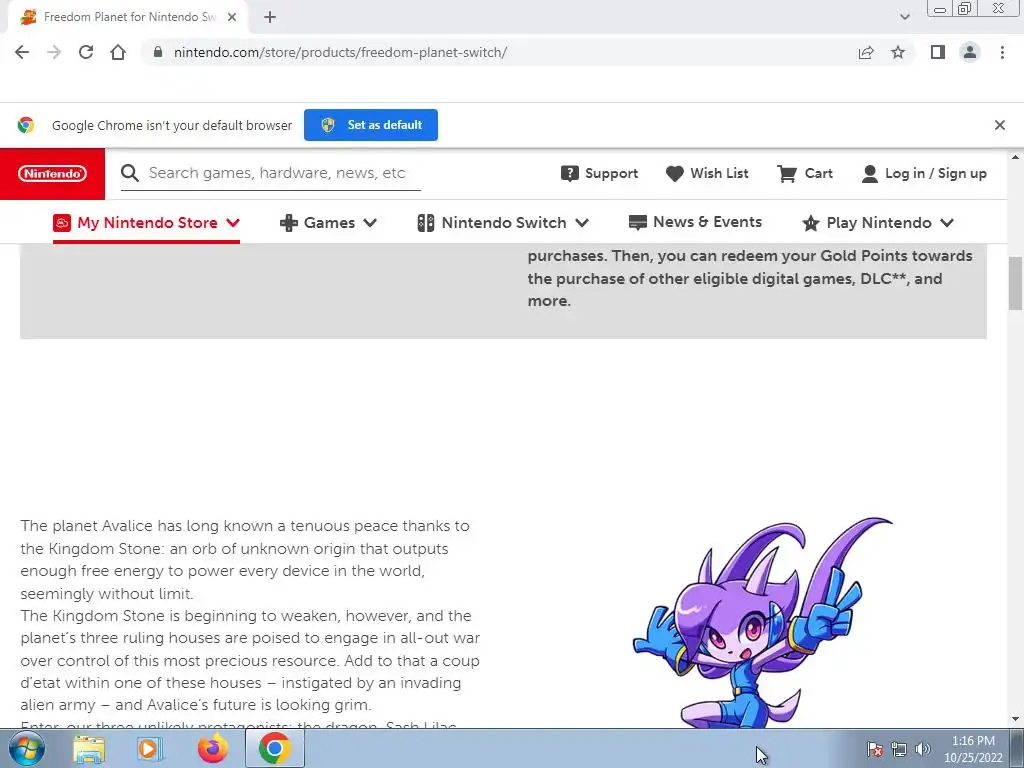Expand the Play Nintendo menu

coord(878,223)
